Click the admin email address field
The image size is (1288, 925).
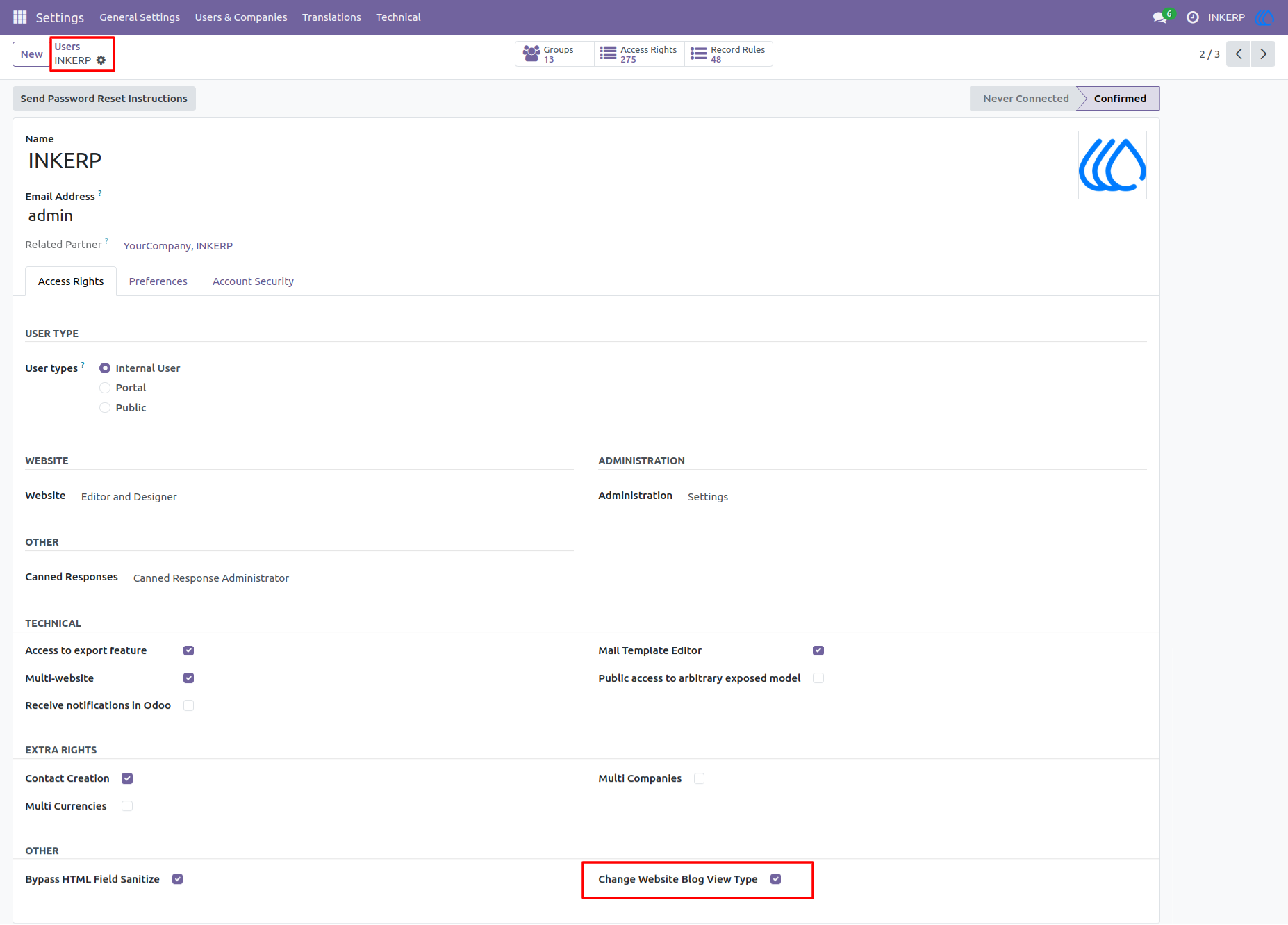(x=51, y=216)
